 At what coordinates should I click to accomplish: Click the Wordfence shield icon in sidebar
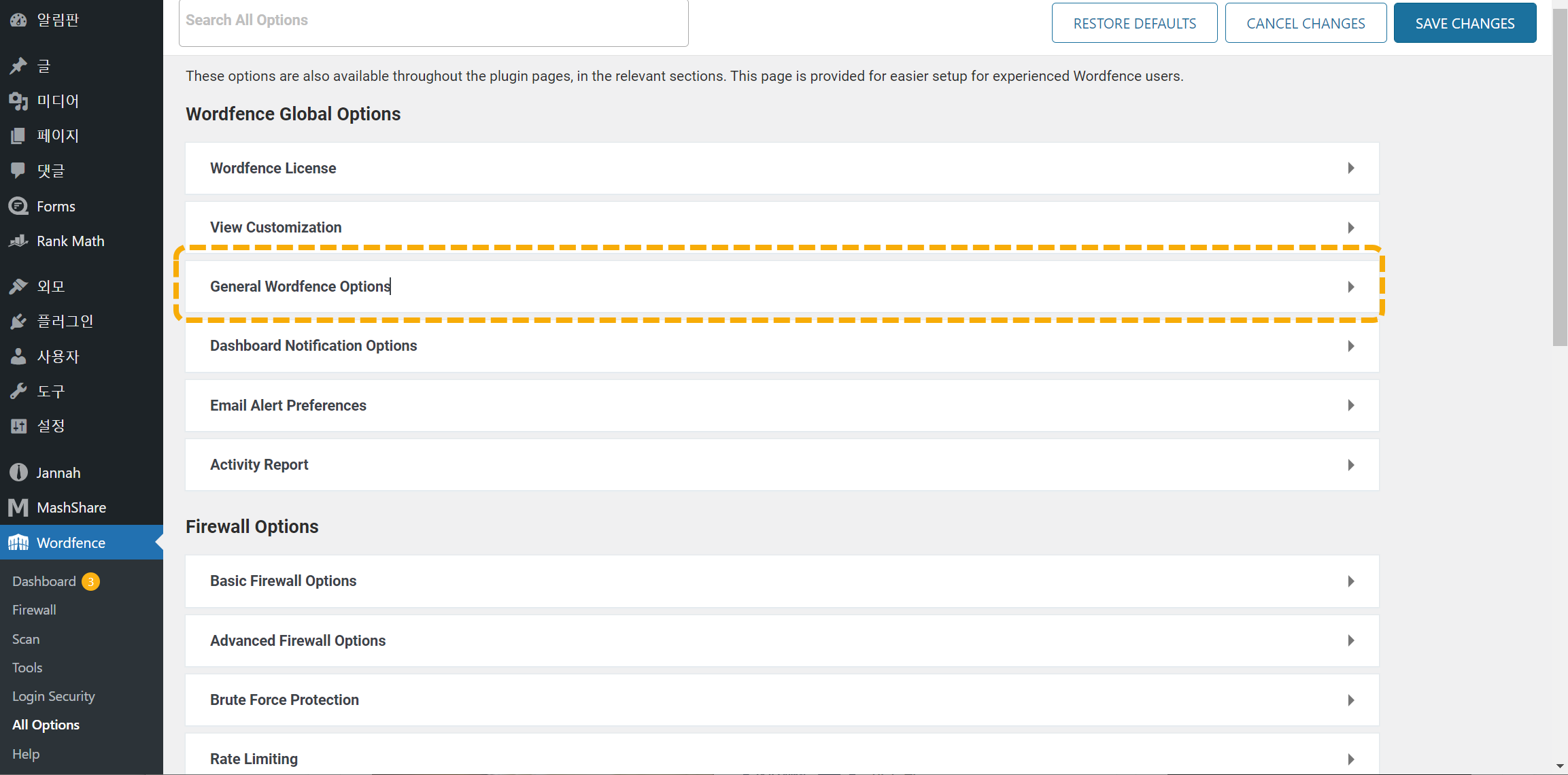[18, 542]
